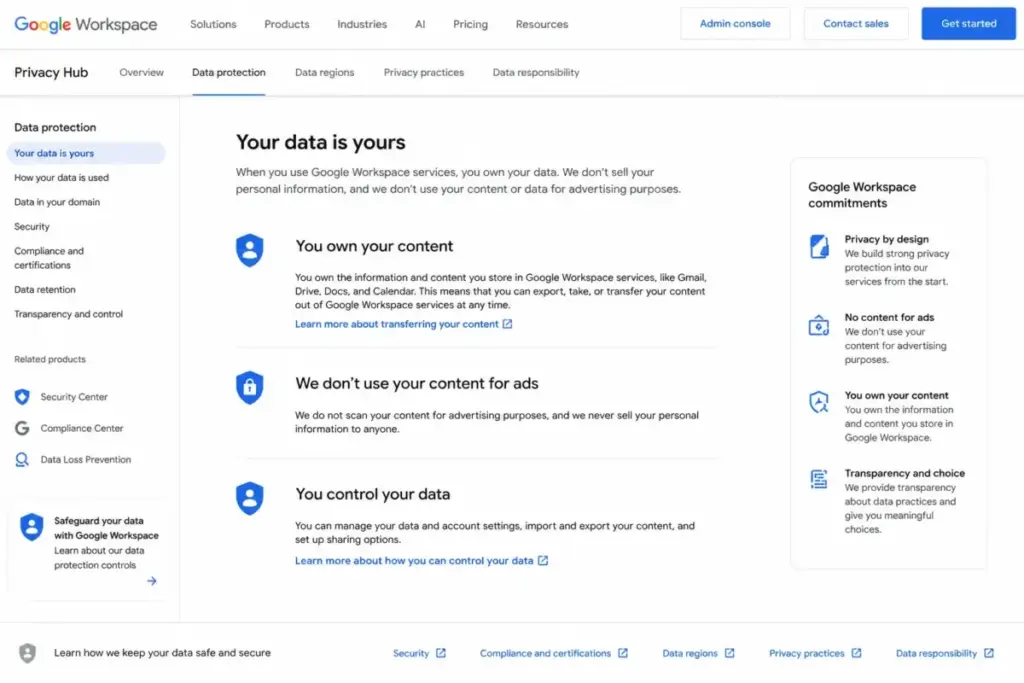
Task: Click Learn more about how you can control your data
Action: 414,560
